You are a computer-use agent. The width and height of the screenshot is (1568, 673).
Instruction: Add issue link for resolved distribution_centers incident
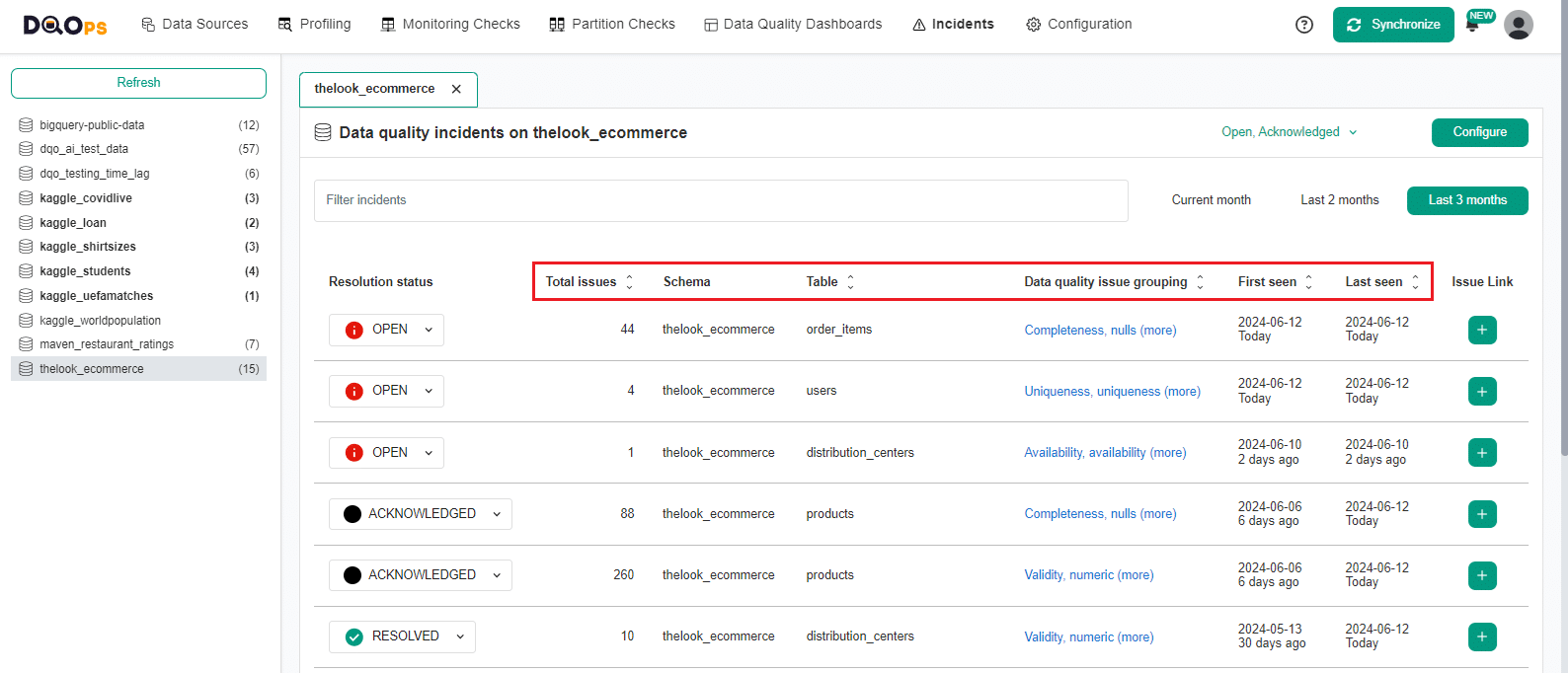1482,636
